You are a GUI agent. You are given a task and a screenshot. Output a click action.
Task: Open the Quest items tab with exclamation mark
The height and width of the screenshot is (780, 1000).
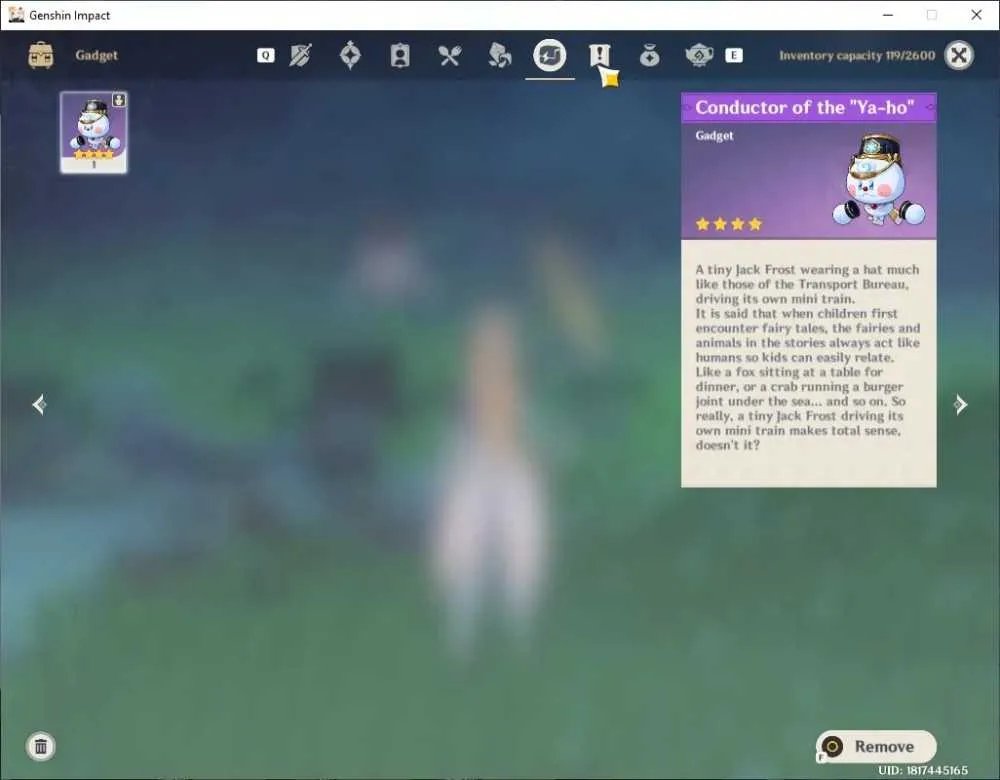tap(599, 55)
